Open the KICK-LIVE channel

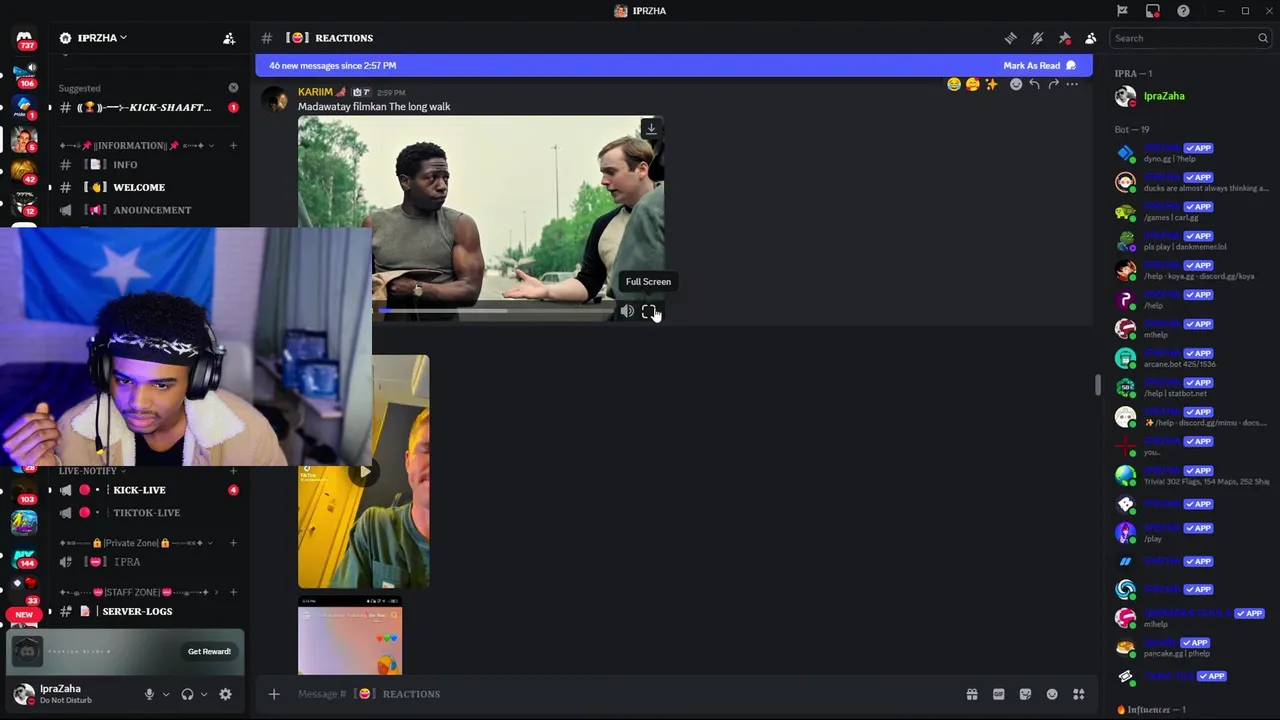tap(148, 490)
